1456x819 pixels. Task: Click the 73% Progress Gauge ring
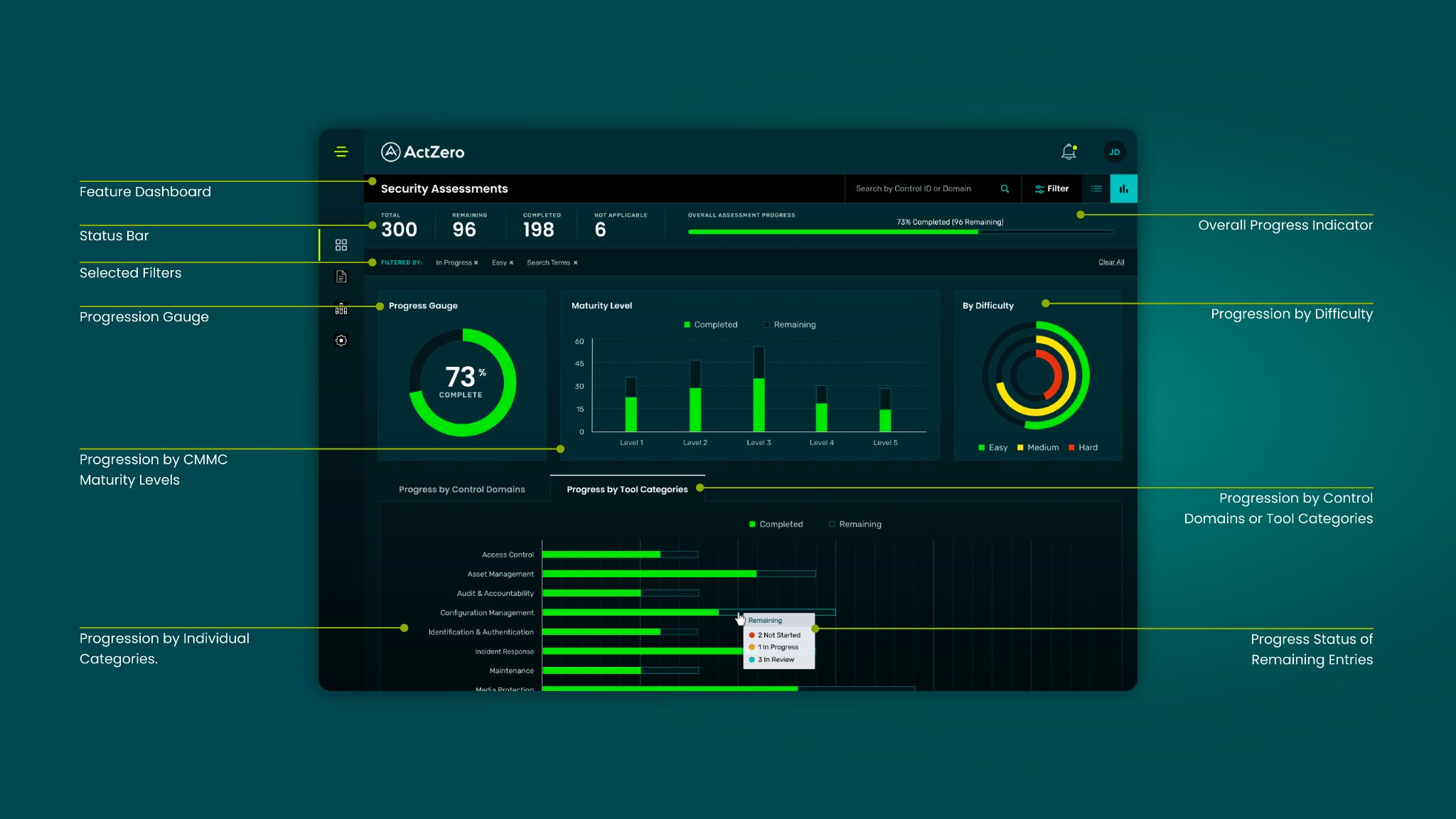462,382
